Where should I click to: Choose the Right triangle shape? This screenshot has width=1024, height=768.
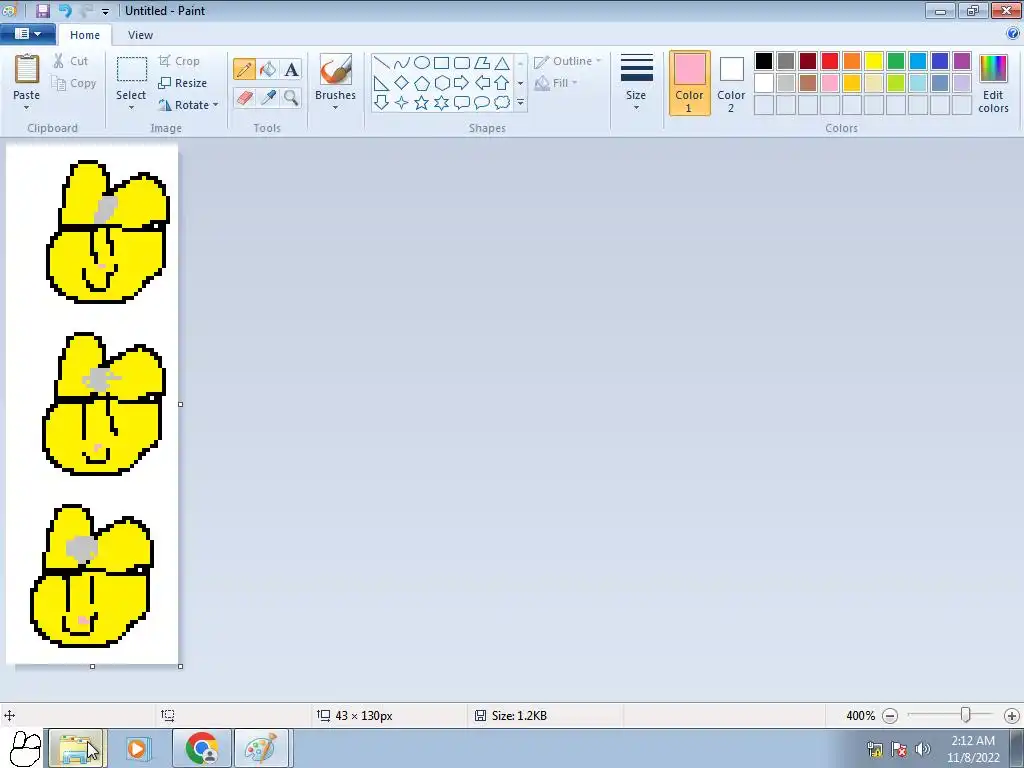coord(382,83)
